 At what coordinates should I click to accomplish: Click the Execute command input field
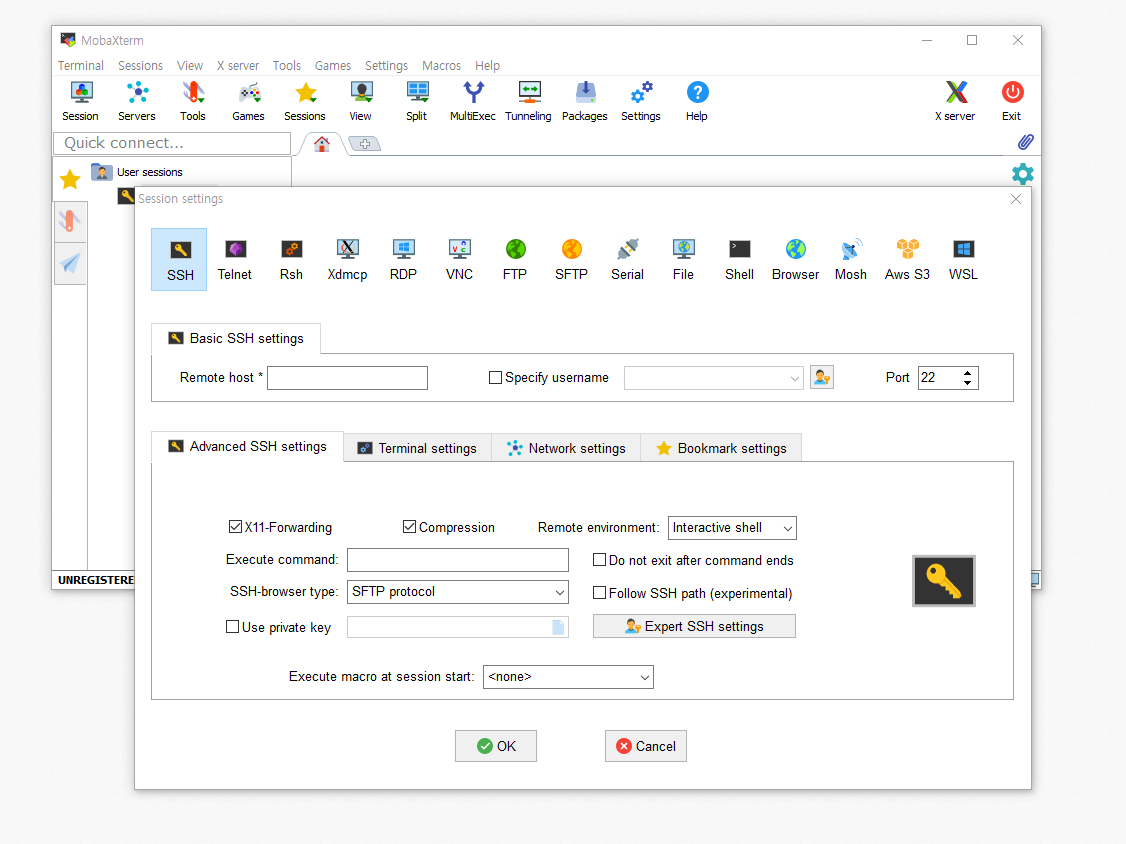pos(457,560)
